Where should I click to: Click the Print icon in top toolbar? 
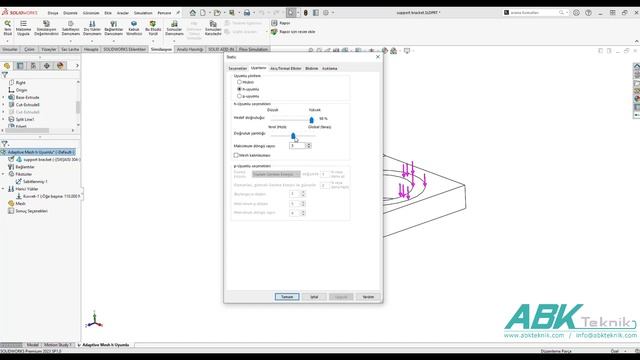click(247, 13)
